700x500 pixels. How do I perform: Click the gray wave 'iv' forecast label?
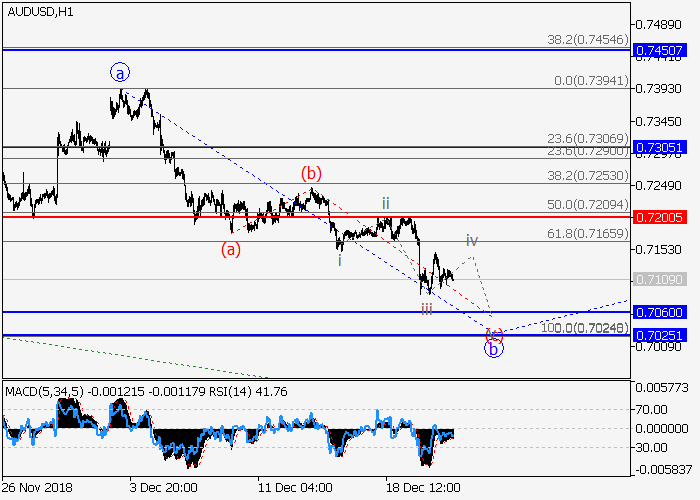pyautogui.click(x=471, y=241)
